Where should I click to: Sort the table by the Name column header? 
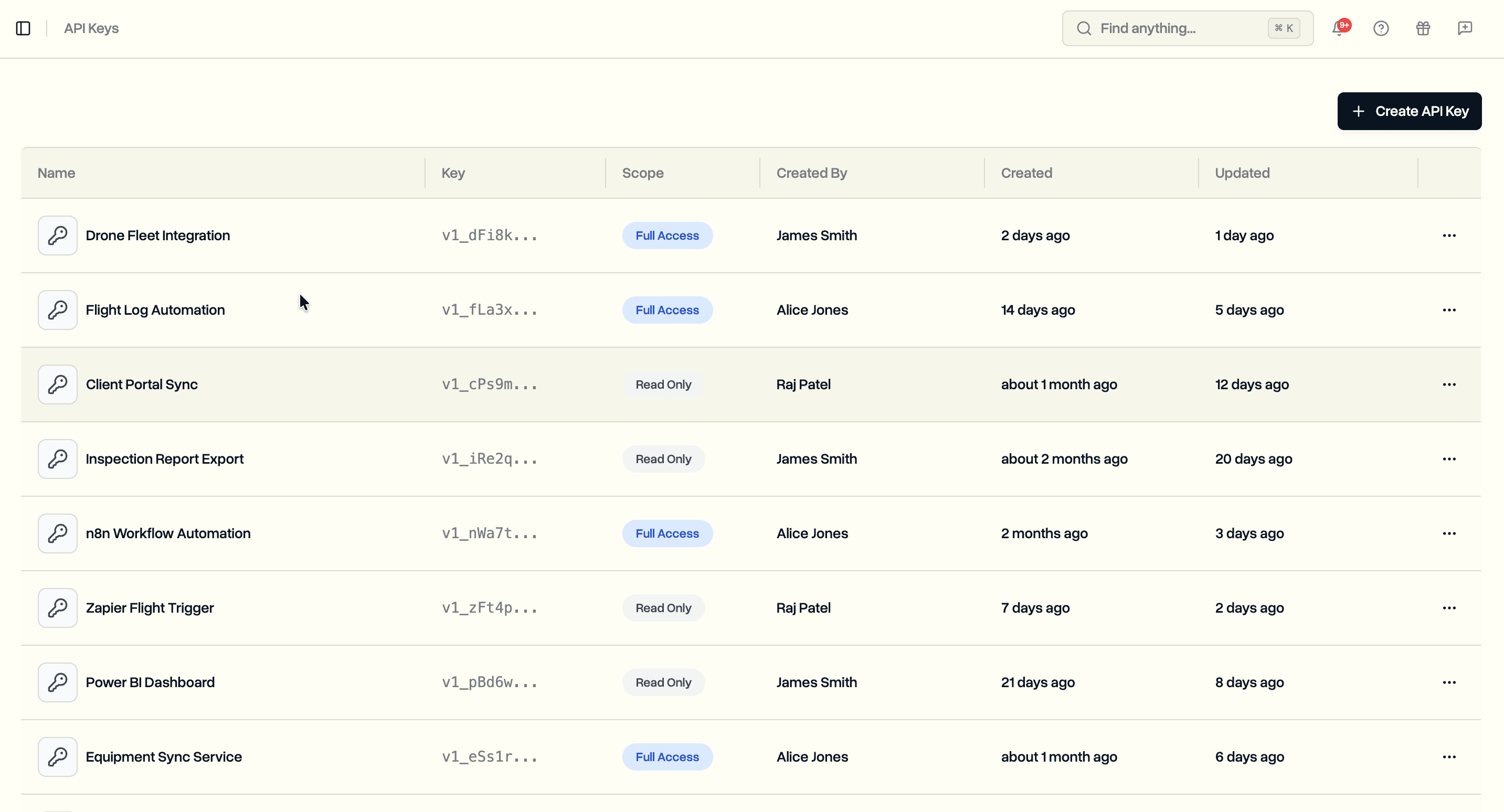click(56, 173)
